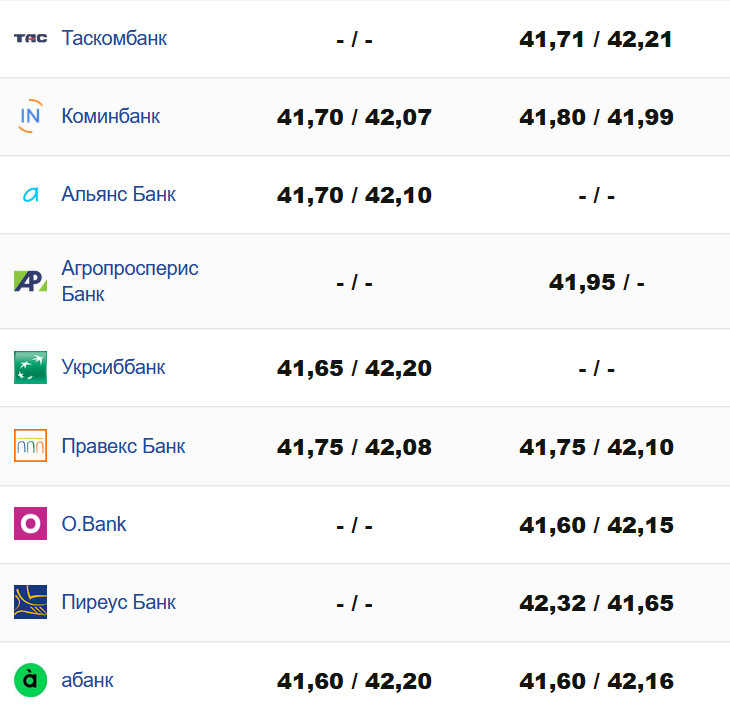
Task: Click Пиреус Банк rate 42,32 / 41,65
Action: (x=596, y=603)
